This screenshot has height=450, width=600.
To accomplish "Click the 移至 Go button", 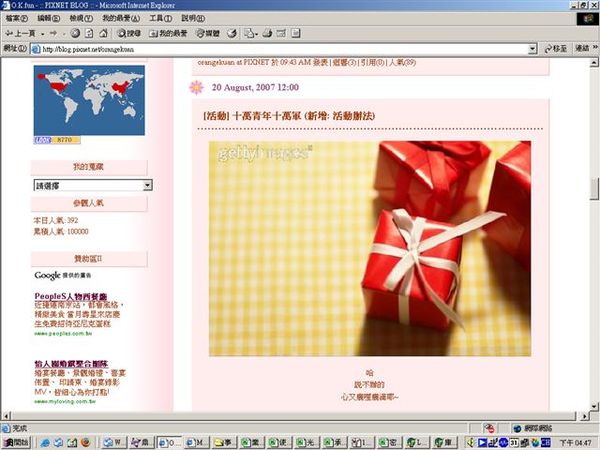I will click(x=555, y=49).
